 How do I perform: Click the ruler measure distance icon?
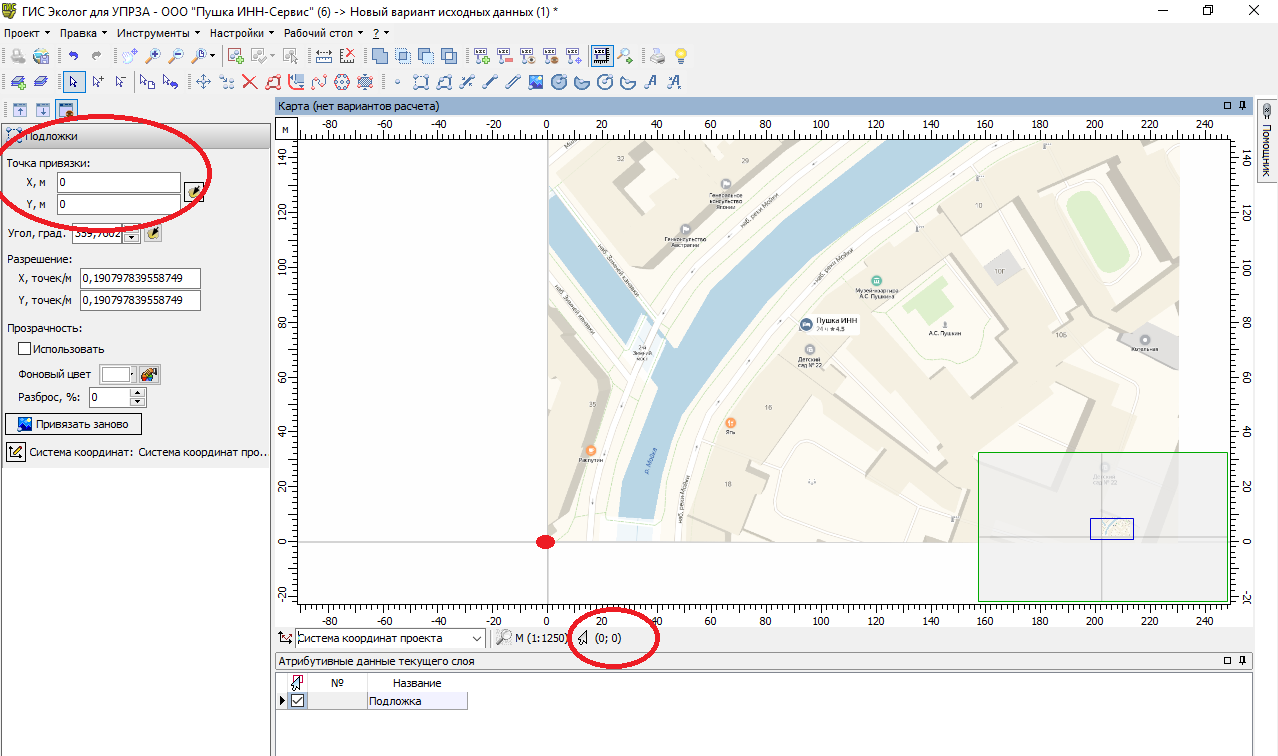tap(323, 56)
